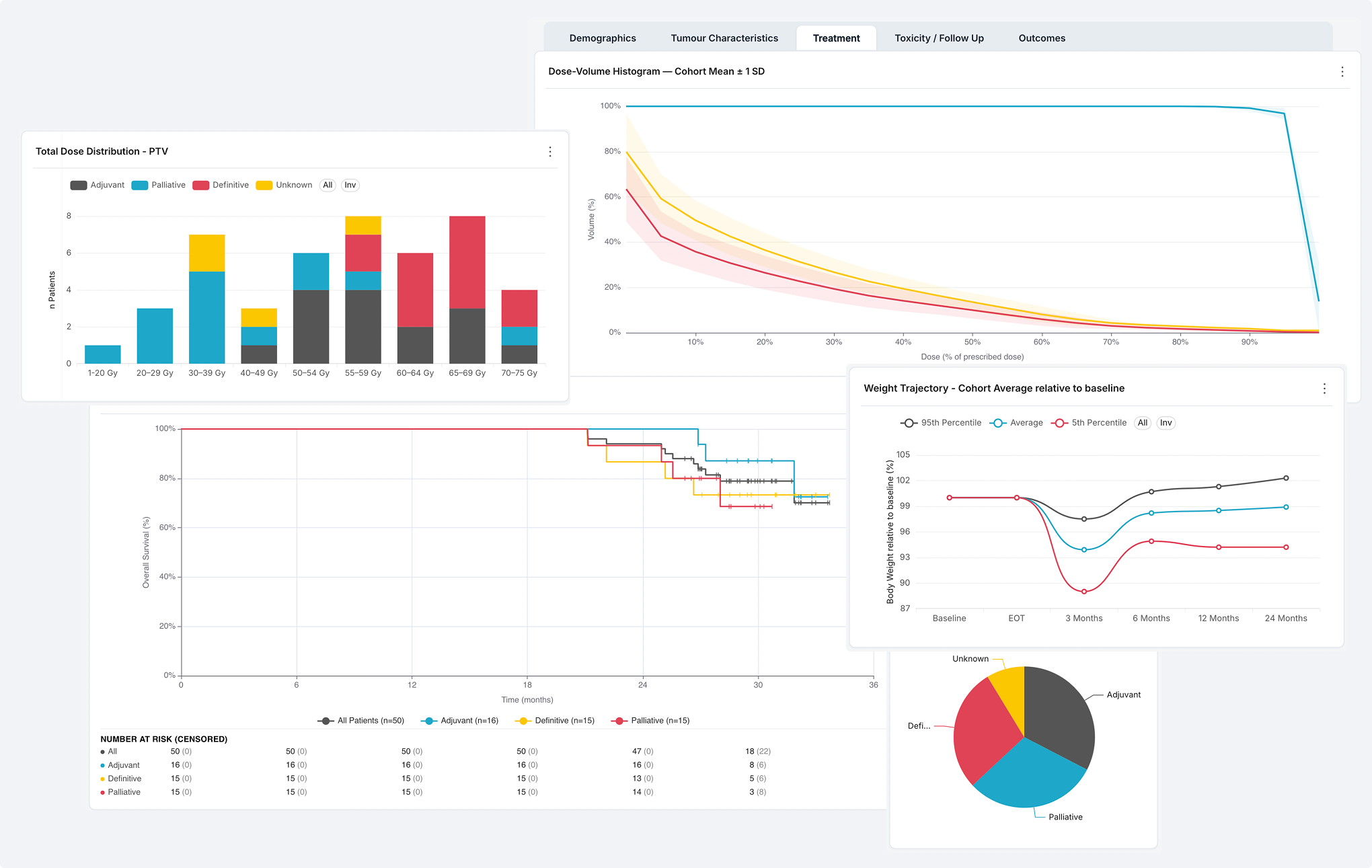The width and height of the screenshot is (1372, 868).
Task: Click 'NUMBER AT RISK (CENSORED)' heading
Action: tap(164, 739)
